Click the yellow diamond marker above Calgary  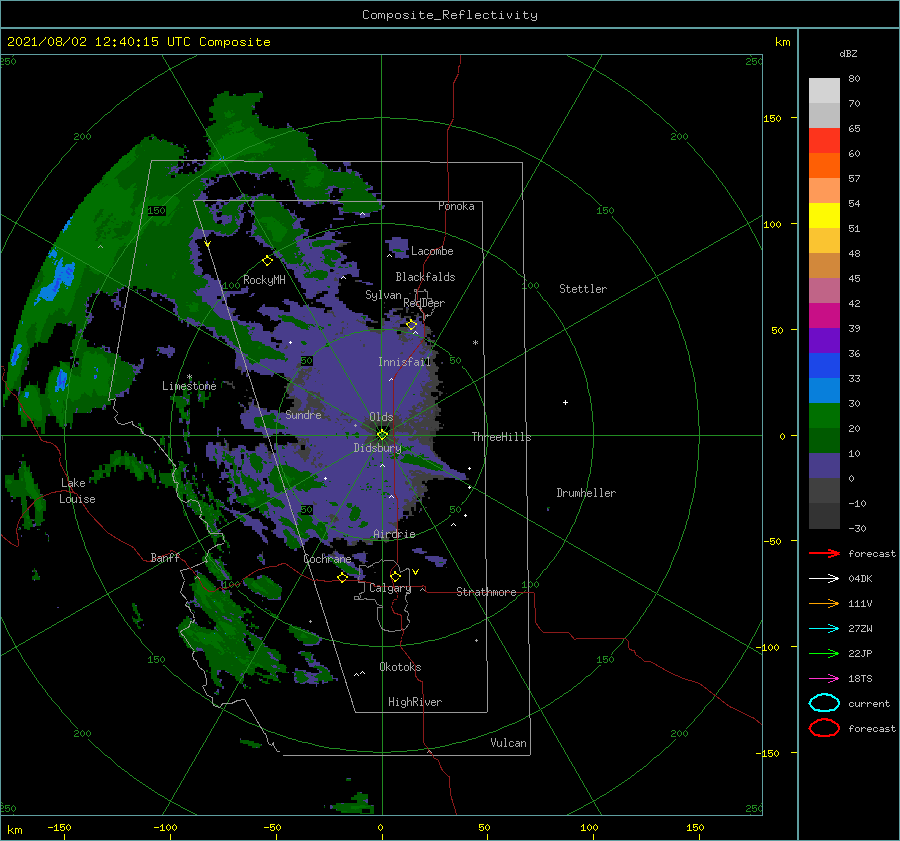[395, 576]
